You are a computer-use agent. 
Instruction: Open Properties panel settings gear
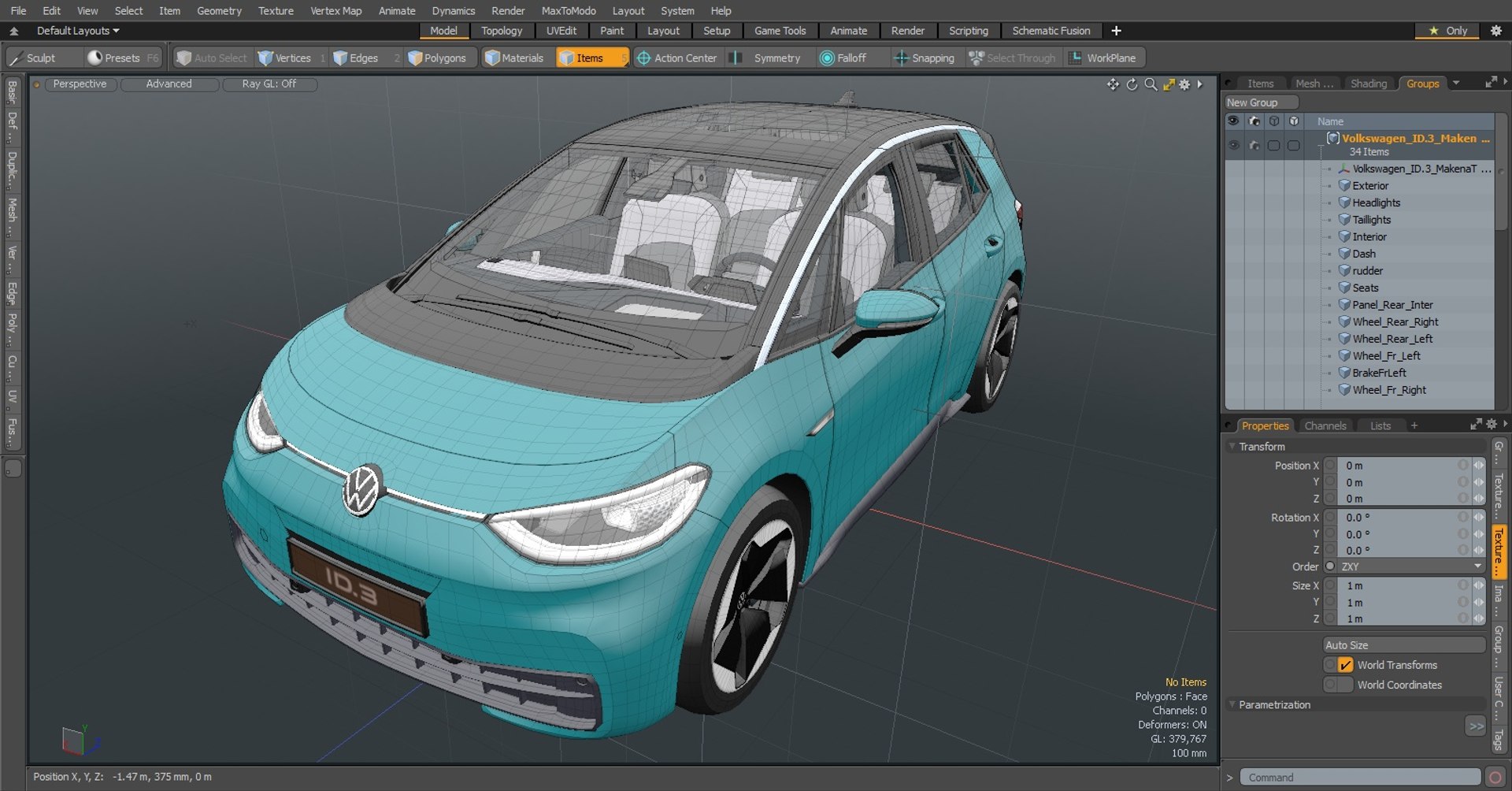1492,424
